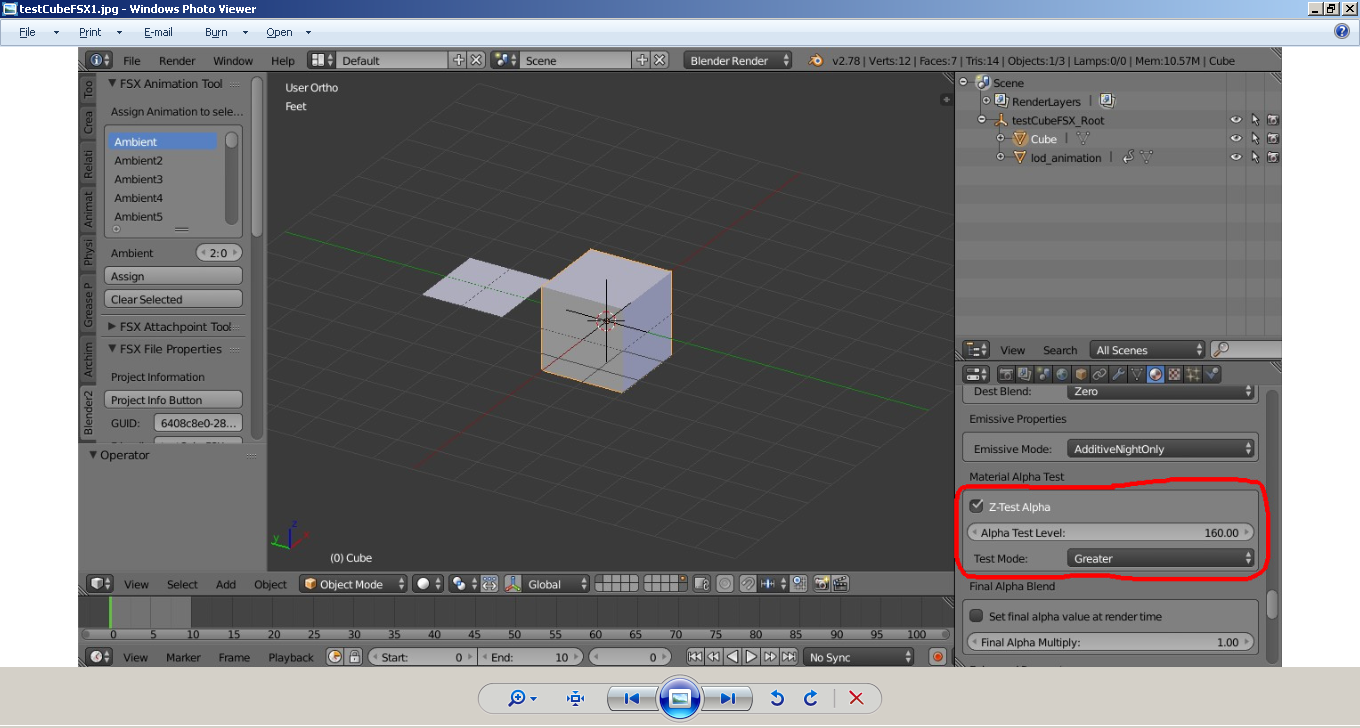Click the play animation forward button
The height and width of the screenshot is (728, 1360).
[751, 657]
